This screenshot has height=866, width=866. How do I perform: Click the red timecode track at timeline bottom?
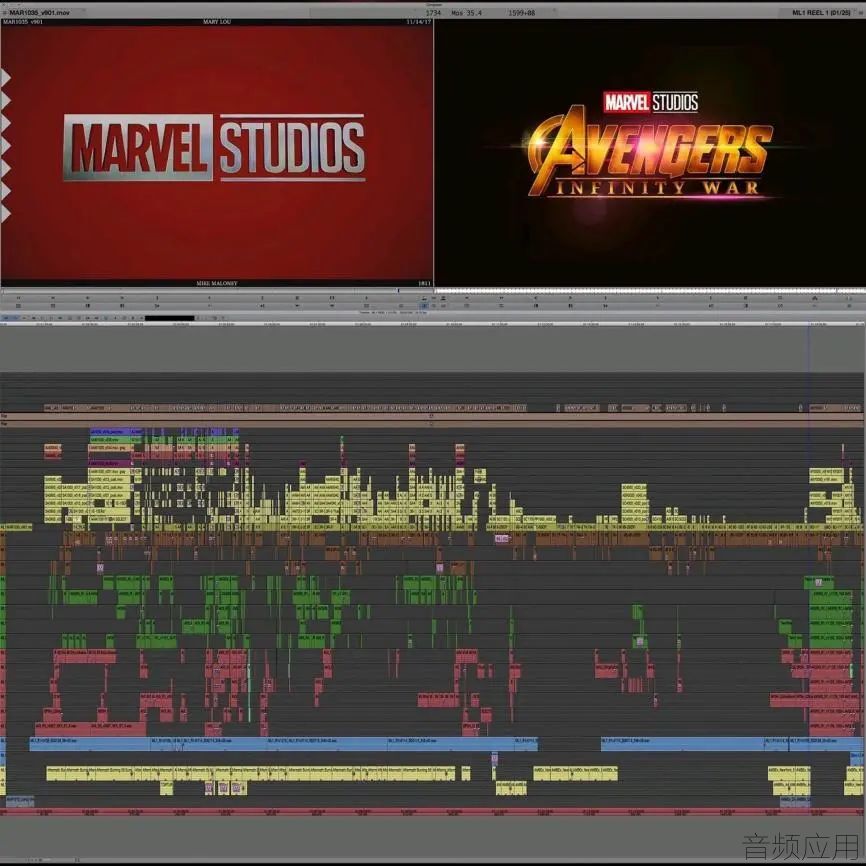coord(433,812)
